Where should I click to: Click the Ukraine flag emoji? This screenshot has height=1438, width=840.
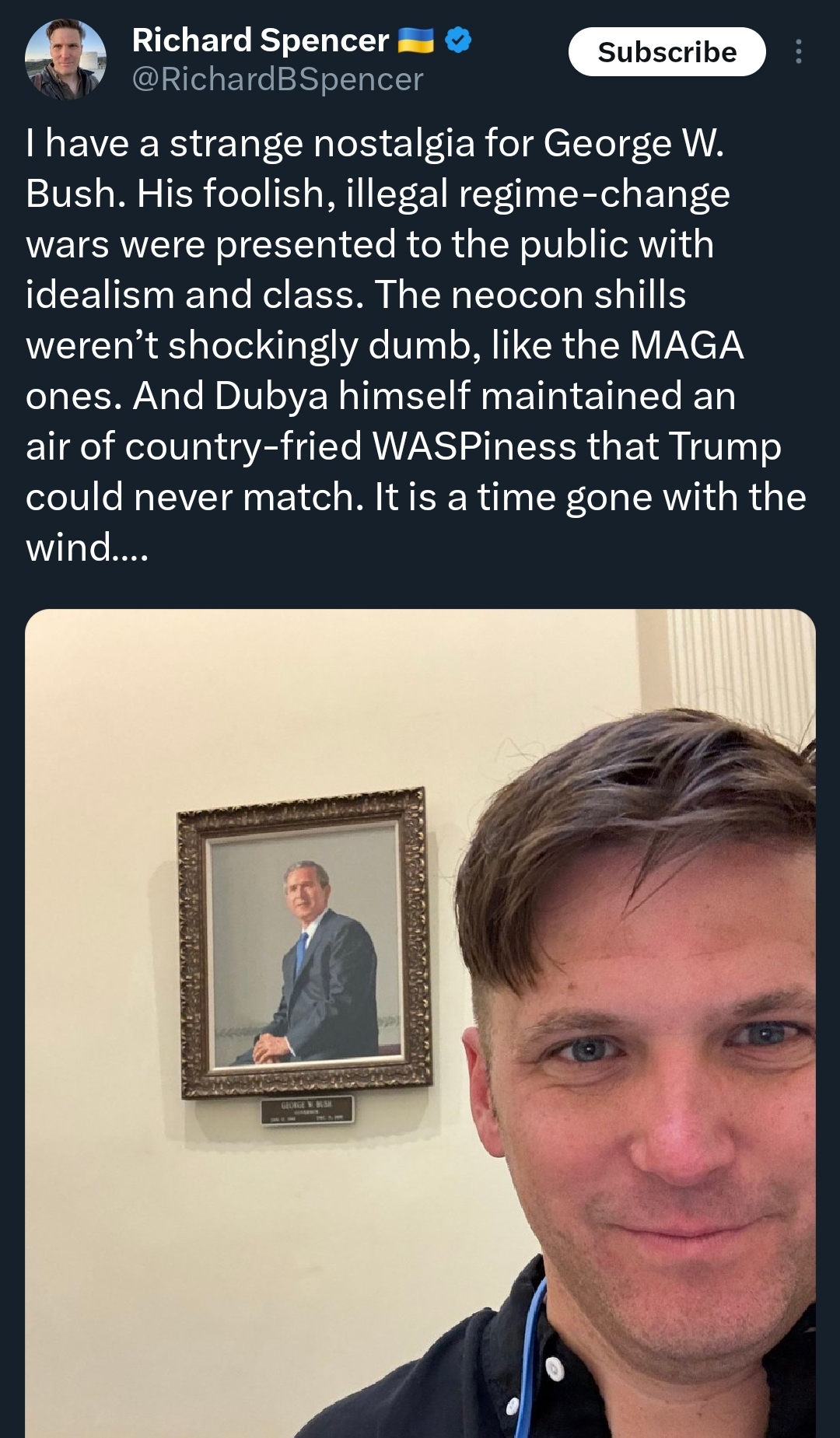[415, 40]
